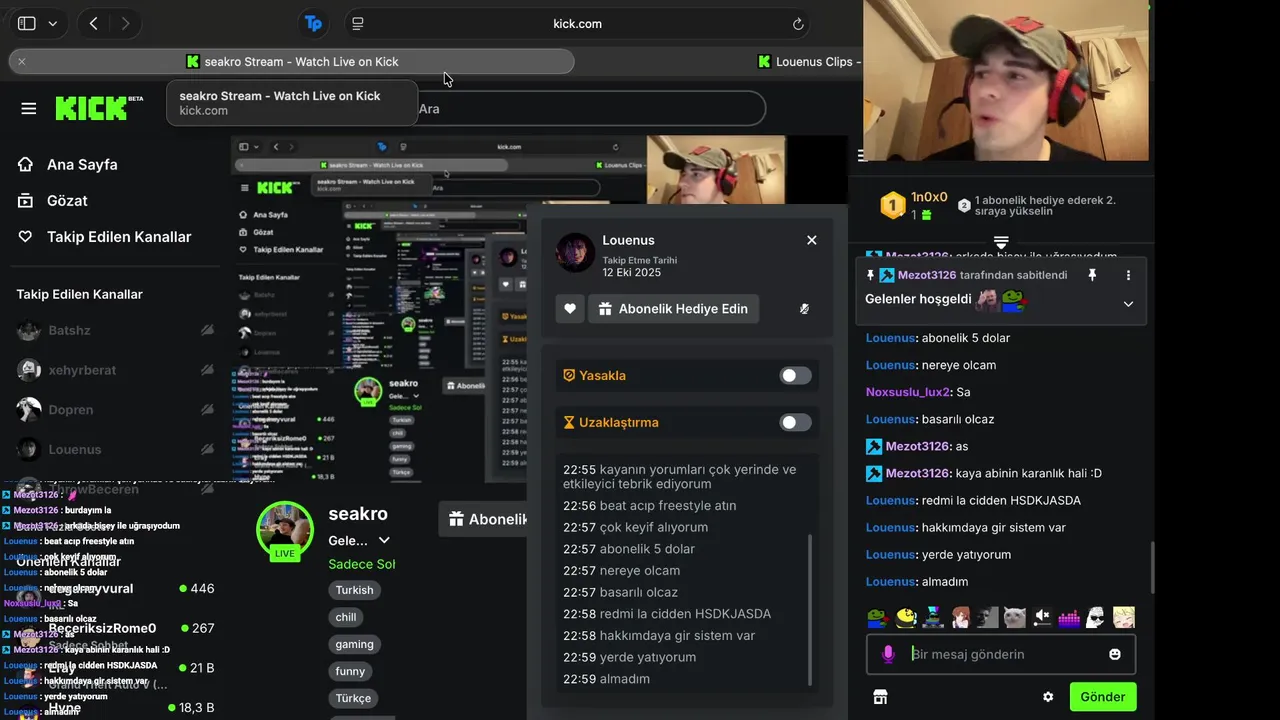1280x720 pixels.
Task: Toggle the Yasakla switch
Action: coord(796,376)
